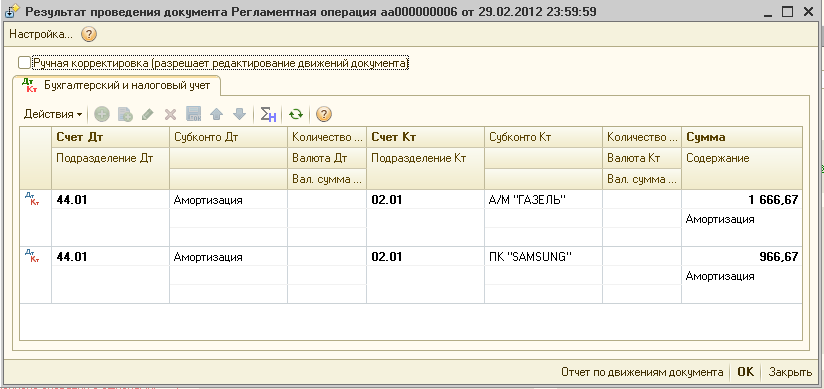
Task: Maximize the window
Action: 787,12
